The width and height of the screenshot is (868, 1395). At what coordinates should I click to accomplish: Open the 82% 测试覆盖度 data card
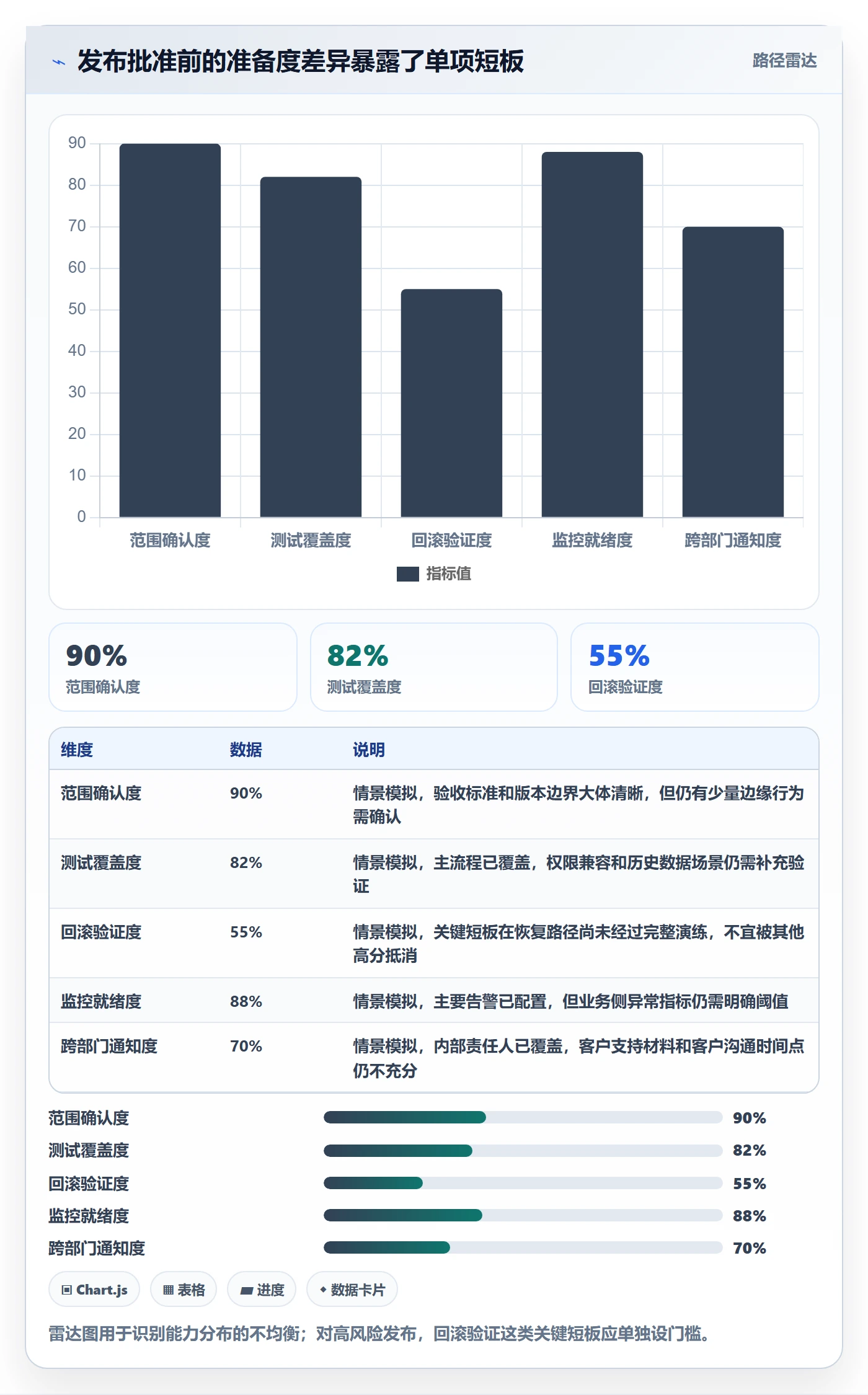434,667
